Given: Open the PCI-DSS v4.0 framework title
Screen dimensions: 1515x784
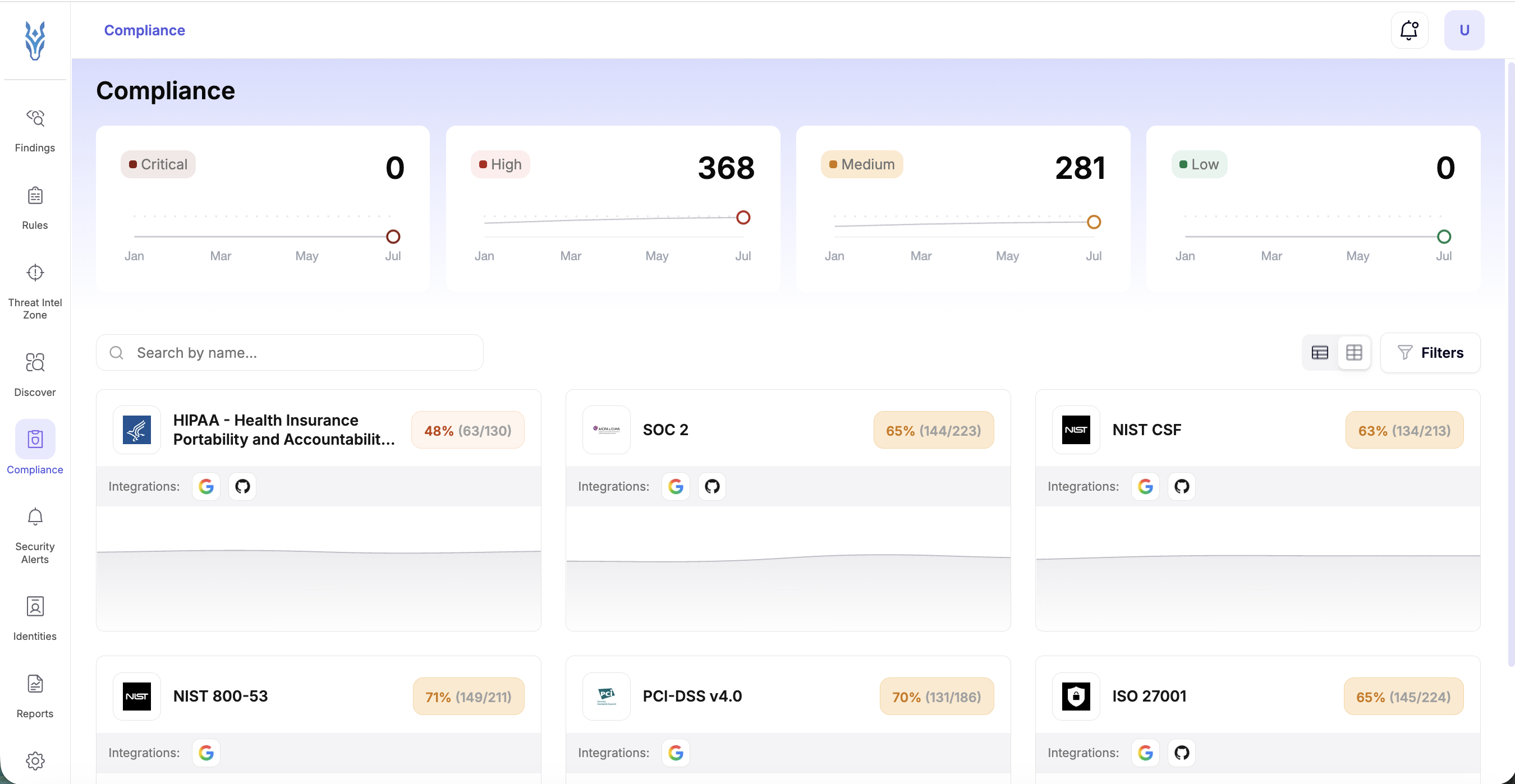Looking at the screenshot, I should tap(692, 697).
